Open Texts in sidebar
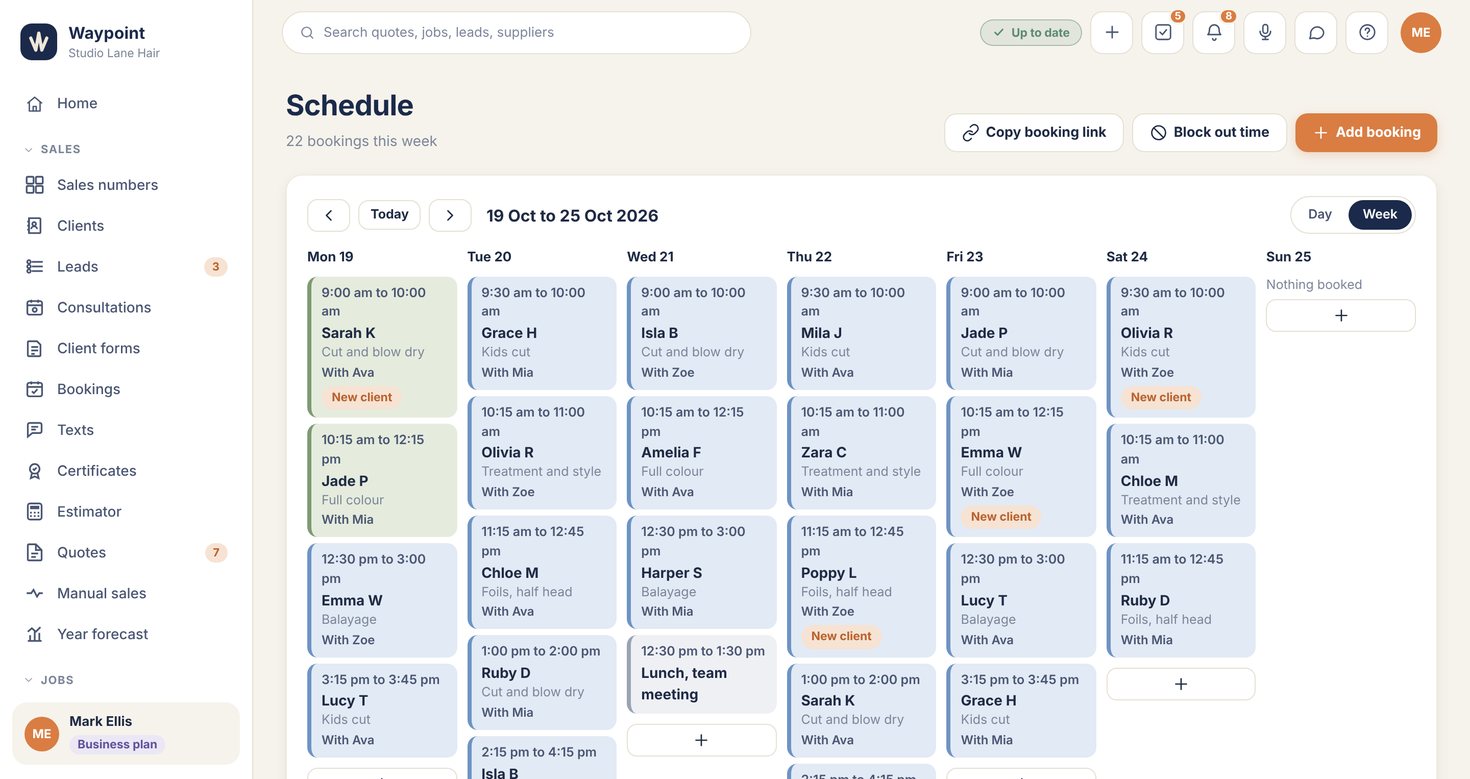 coord(126,430)
